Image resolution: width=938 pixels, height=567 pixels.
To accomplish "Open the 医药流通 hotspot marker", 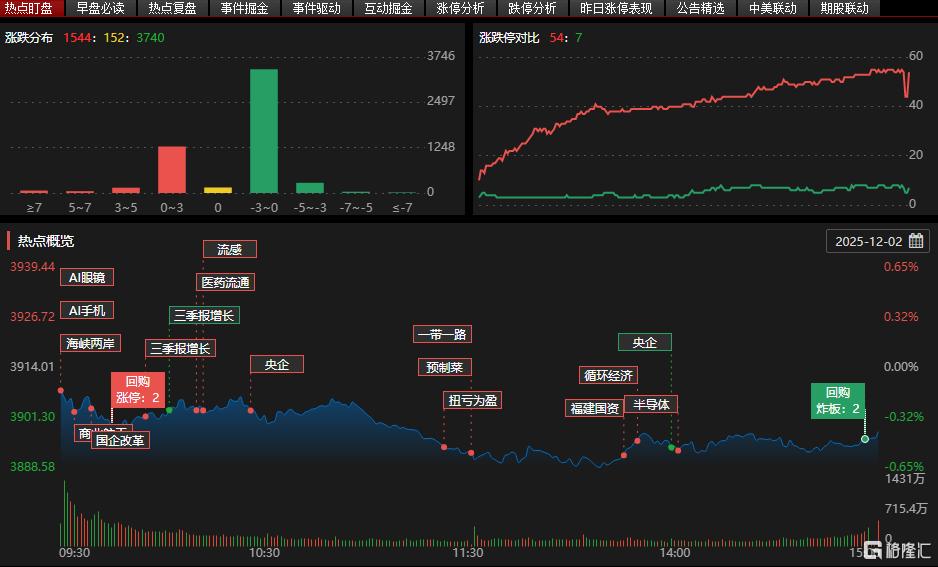I will coord(225,282).
